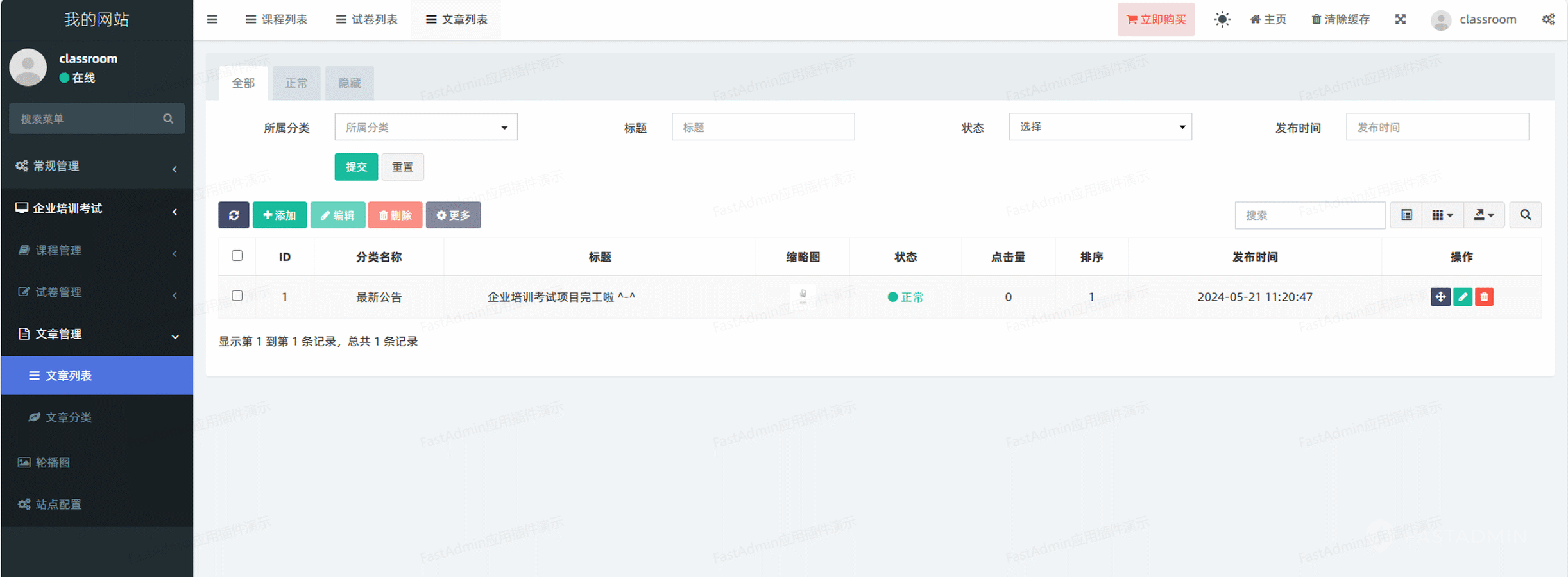1568x577 pixels.
Task: Collapse sidebar with hamburger menu icon
Action: coord(212,19)
